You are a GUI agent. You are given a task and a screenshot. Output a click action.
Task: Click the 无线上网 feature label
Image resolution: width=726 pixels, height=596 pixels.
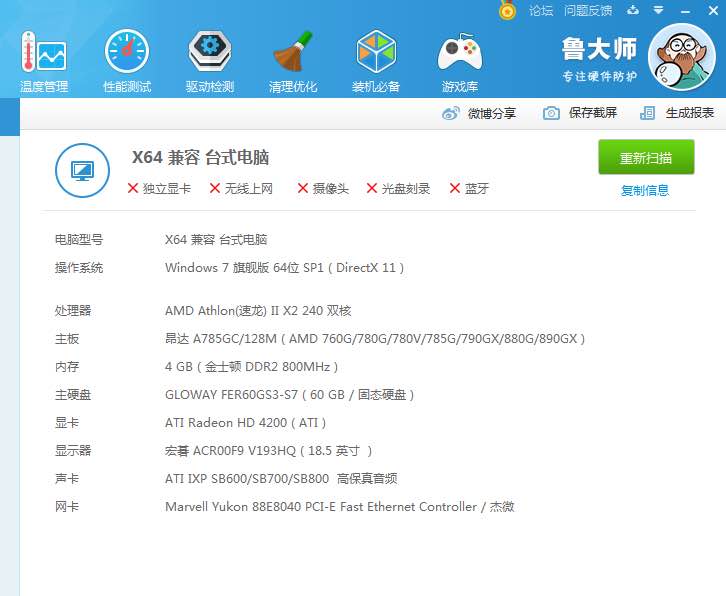249,188
